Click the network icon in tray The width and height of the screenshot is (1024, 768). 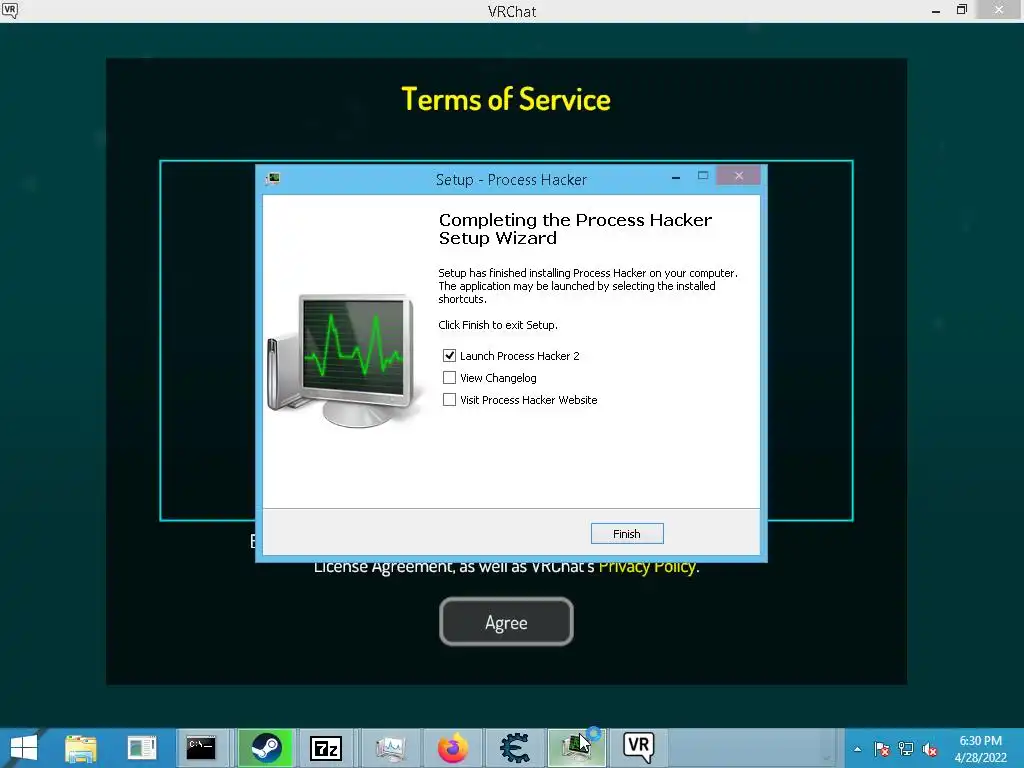coord(906,749)
